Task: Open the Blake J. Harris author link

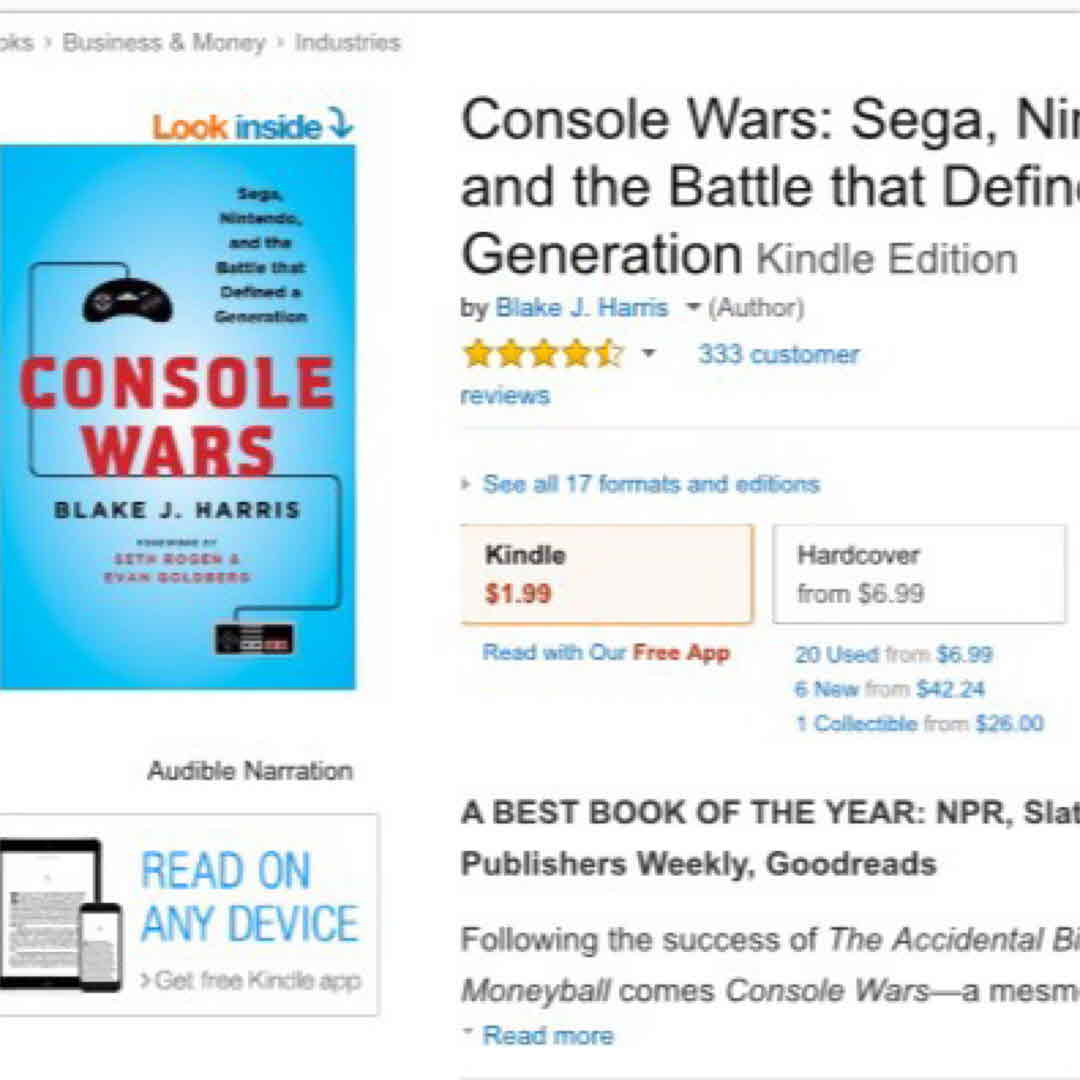Action: pos(581,308)
